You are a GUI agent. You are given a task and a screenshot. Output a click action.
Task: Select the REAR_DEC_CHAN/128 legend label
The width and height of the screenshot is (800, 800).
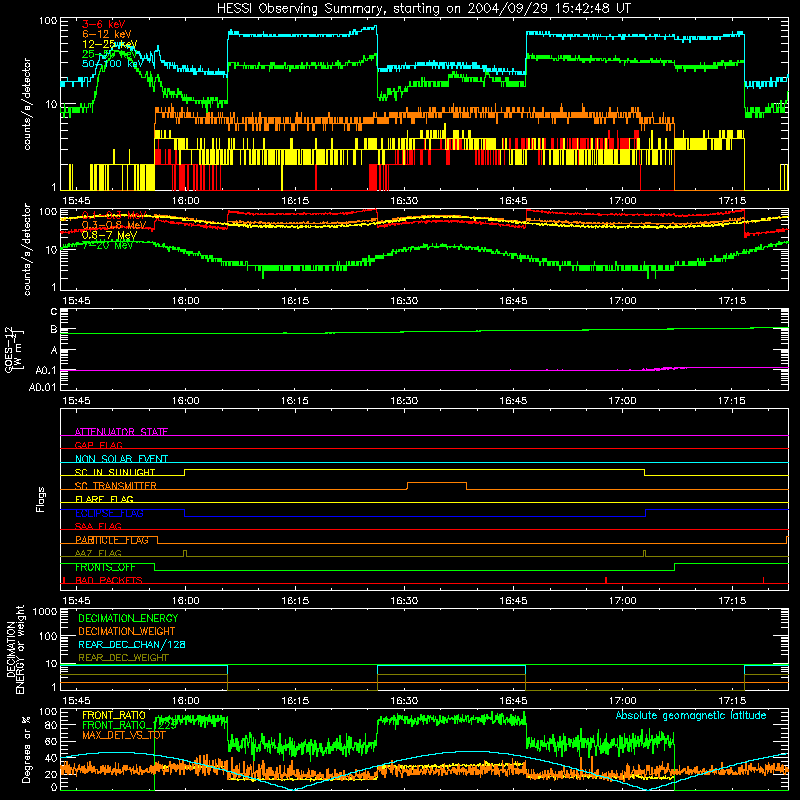[132, 645]
